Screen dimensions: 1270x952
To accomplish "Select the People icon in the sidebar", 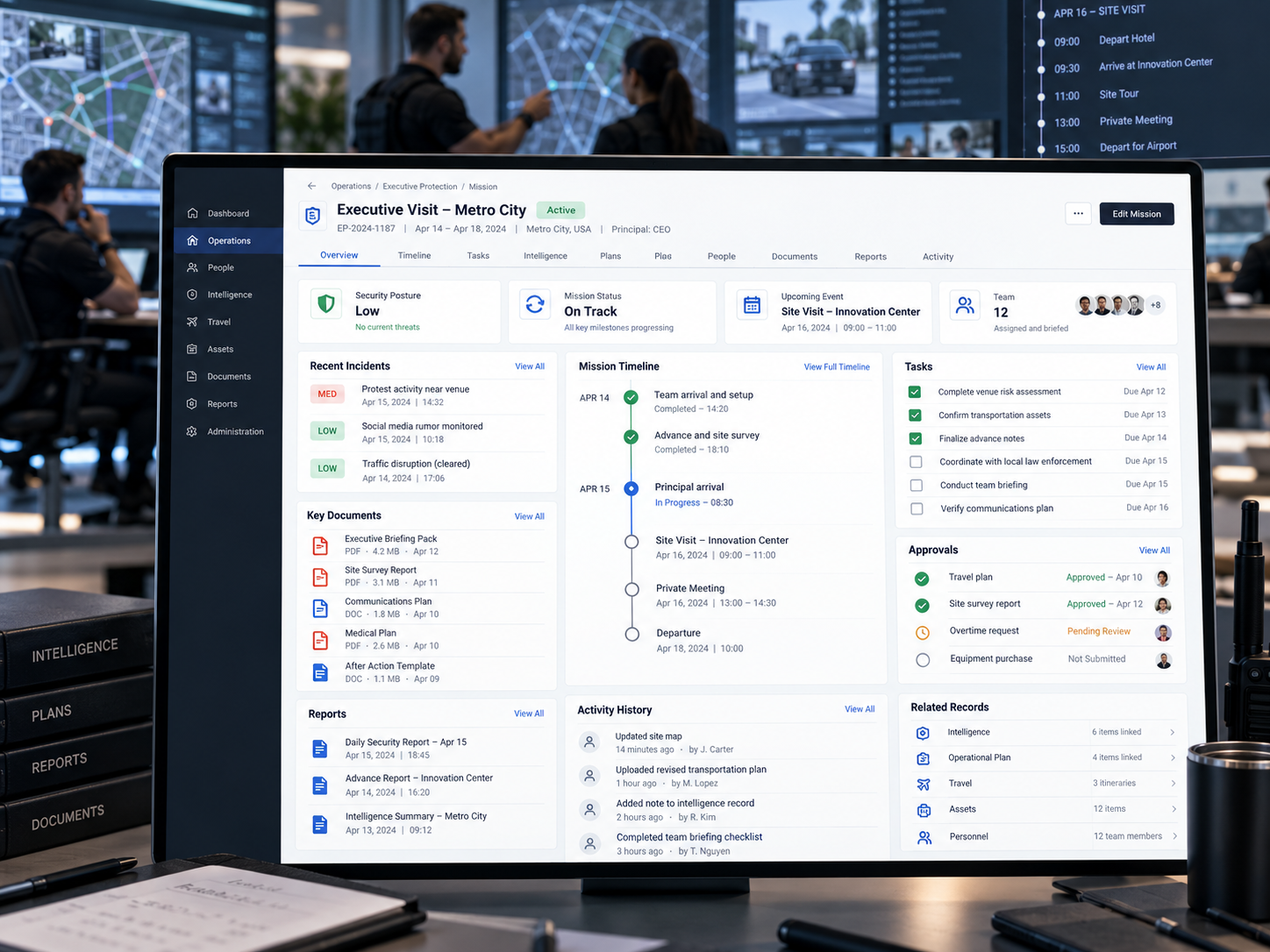I will 193,267.
